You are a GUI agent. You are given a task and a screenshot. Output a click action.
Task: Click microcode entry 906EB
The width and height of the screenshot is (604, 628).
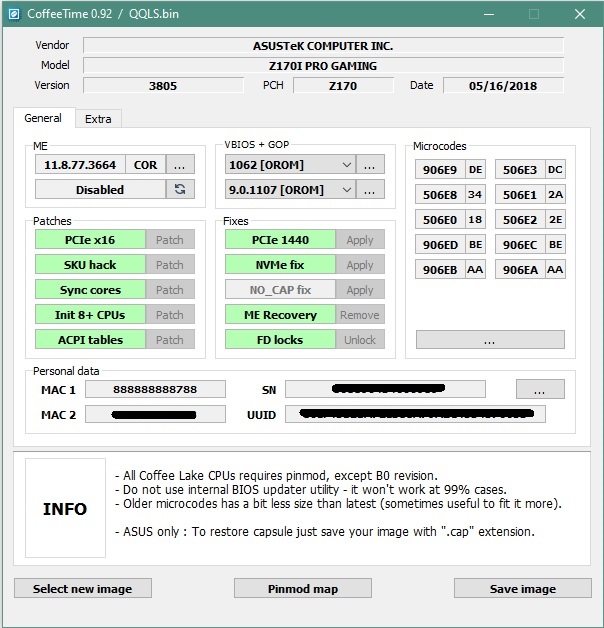[x=440, y=270]
